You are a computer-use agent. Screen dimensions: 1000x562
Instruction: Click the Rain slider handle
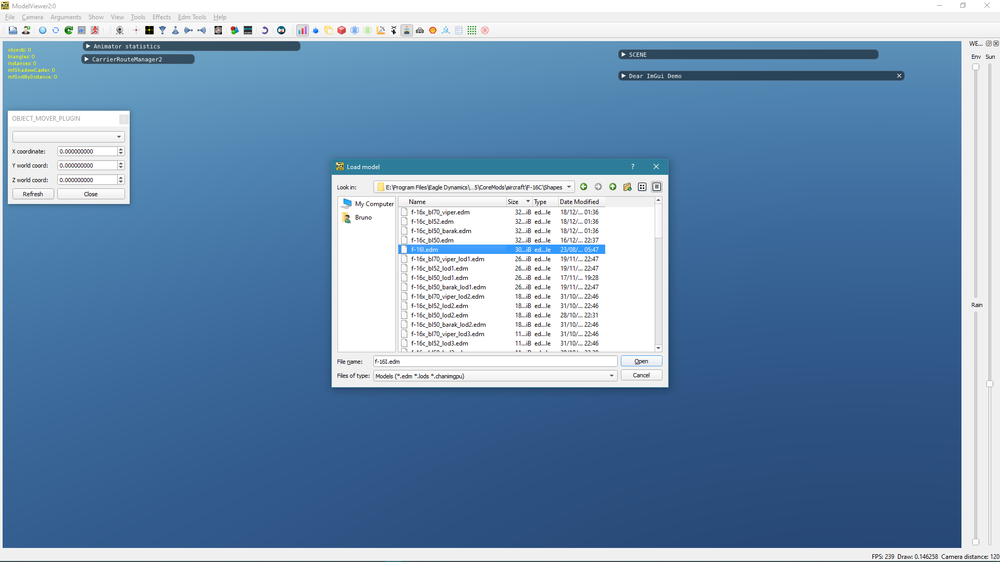[976, 542]
